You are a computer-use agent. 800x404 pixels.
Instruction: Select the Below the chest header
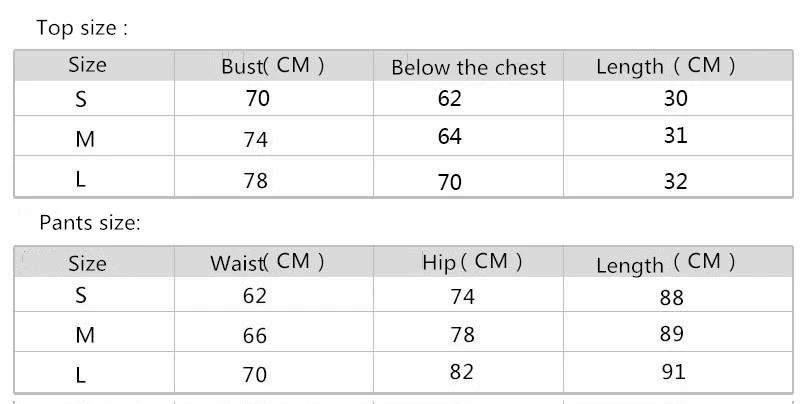click(x=468, y=67)
